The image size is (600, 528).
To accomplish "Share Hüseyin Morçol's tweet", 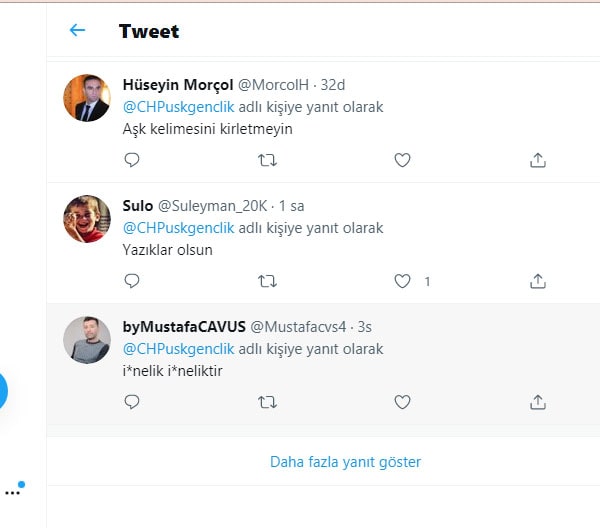I will pyautogui.click(x=537, y=160).
